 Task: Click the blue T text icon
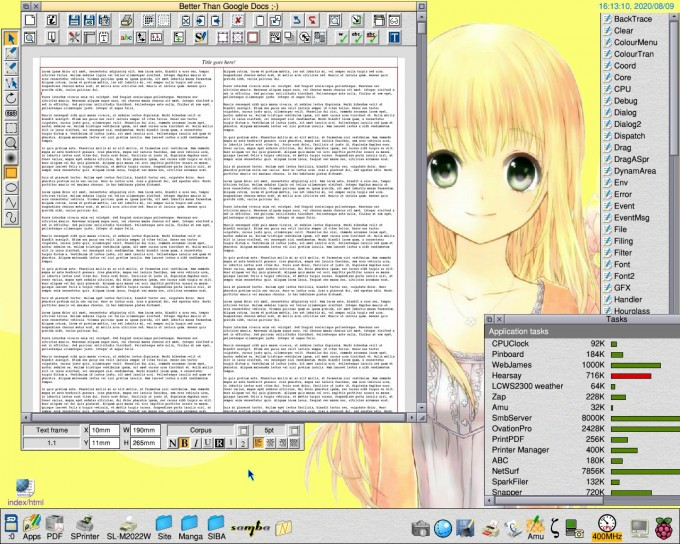pos(394,37)
